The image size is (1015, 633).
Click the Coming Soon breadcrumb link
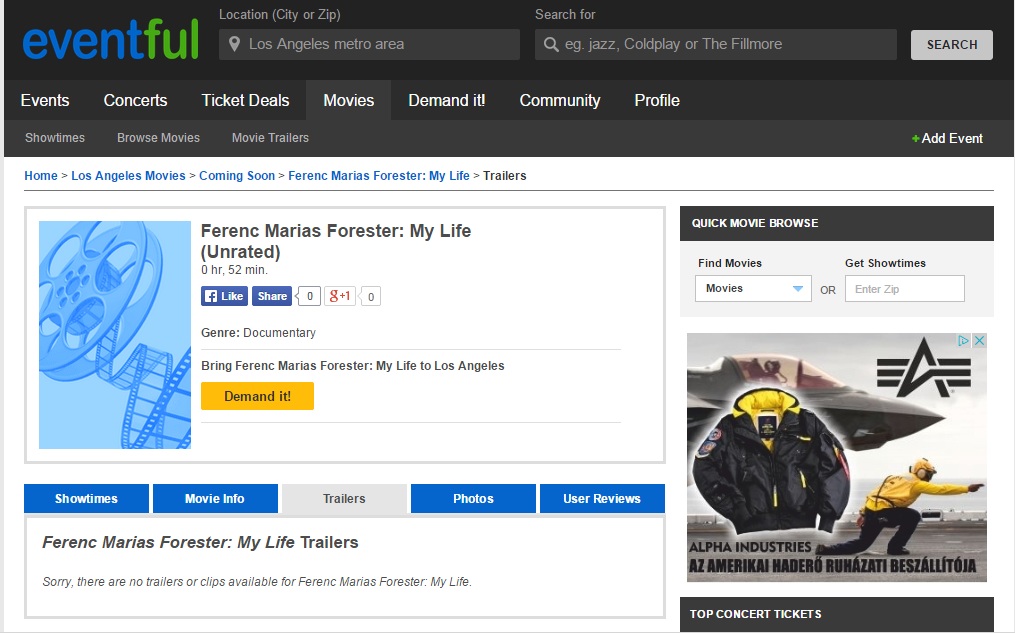(236, 175)
